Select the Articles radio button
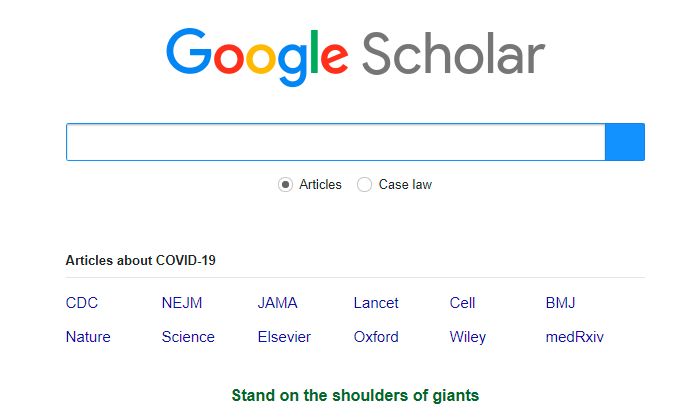 285,184
